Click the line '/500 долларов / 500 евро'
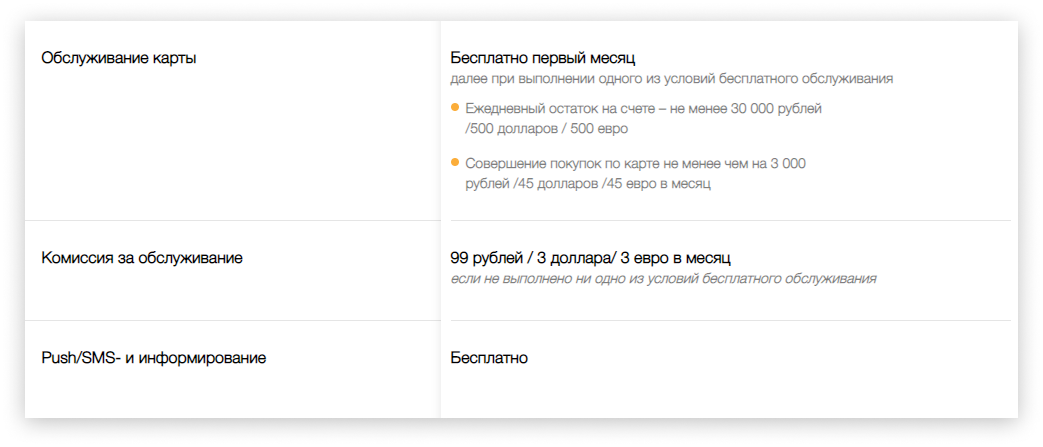 pos(546,130)
